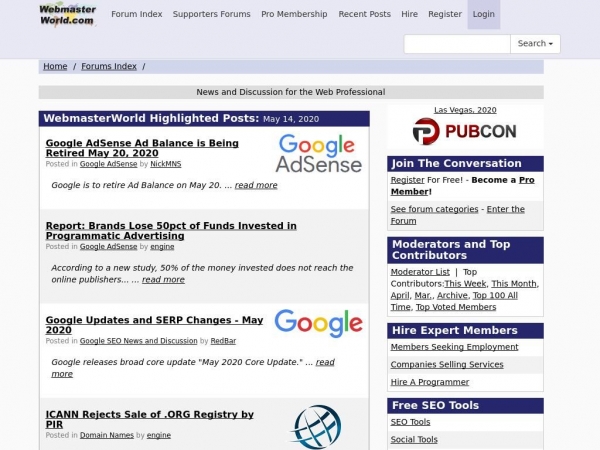Open Supporters Forums in navigation

[x=212, y=14]
